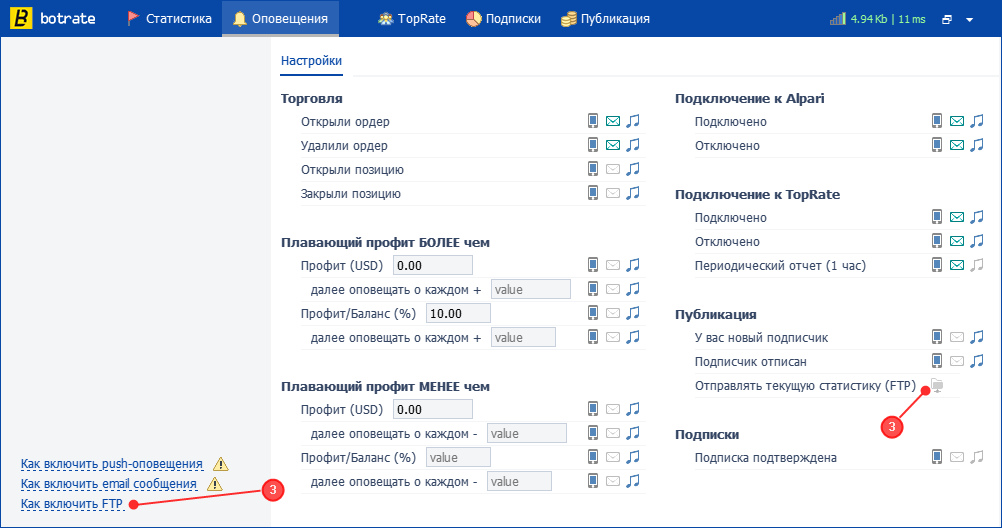This screenshot has width=1002, height=528.
Task: Open link Как включить email сообщения
Action: (x=109, y=484)
